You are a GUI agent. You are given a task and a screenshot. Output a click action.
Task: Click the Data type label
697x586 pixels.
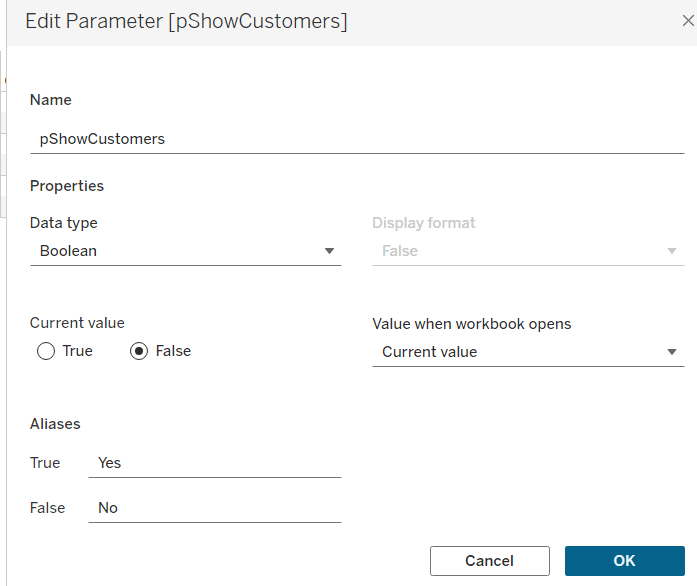64,223
